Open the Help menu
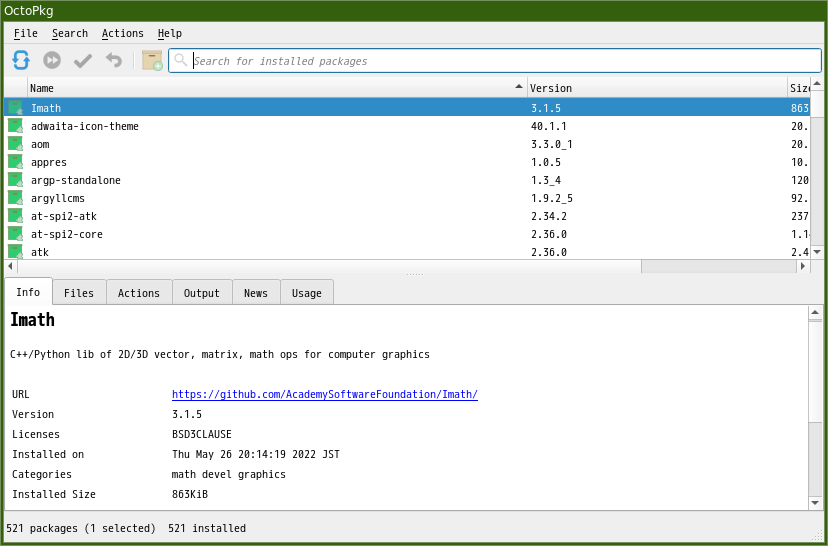 170,33
